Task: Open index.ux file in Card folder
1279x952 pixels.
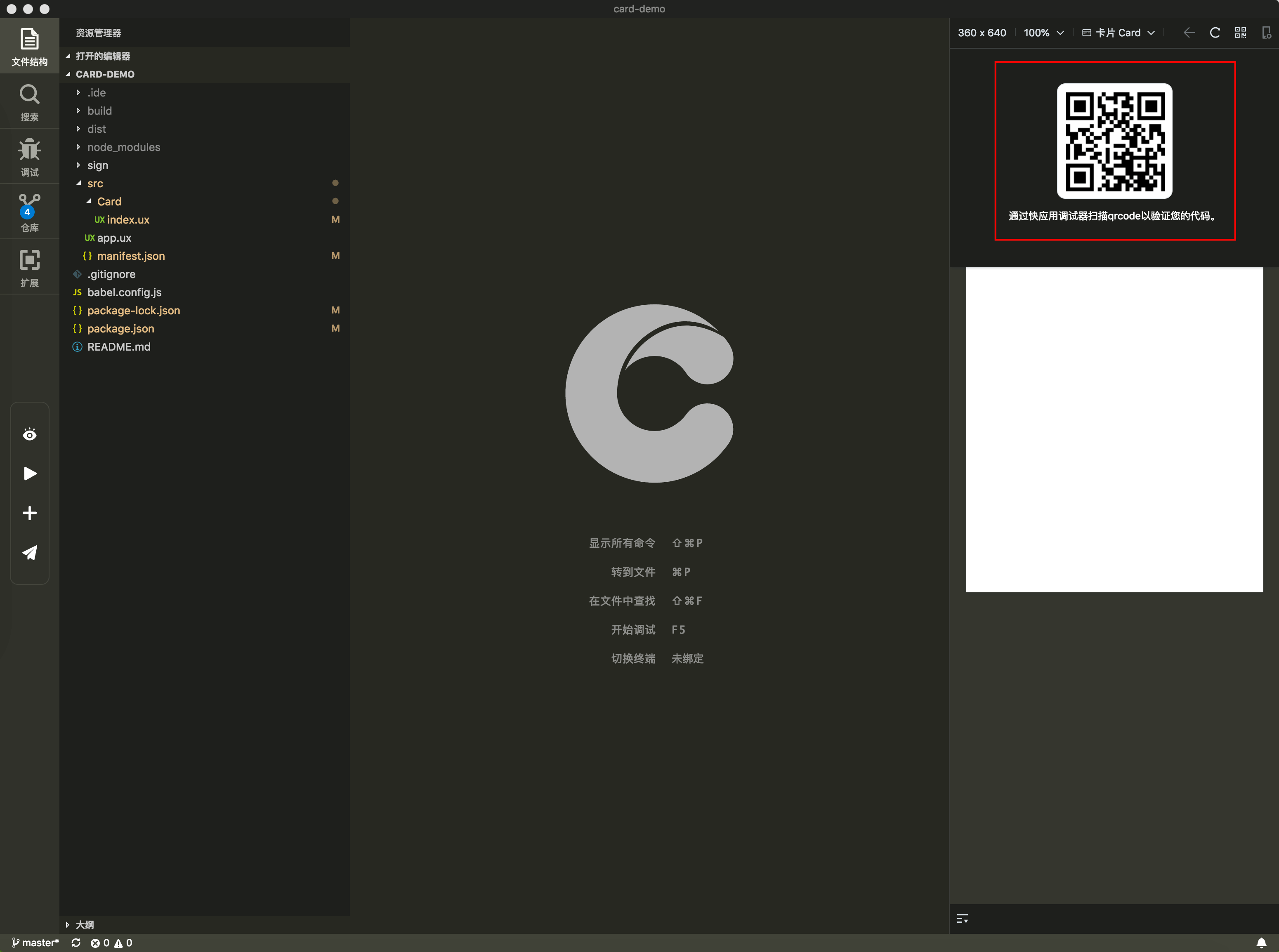Action: 128,219
